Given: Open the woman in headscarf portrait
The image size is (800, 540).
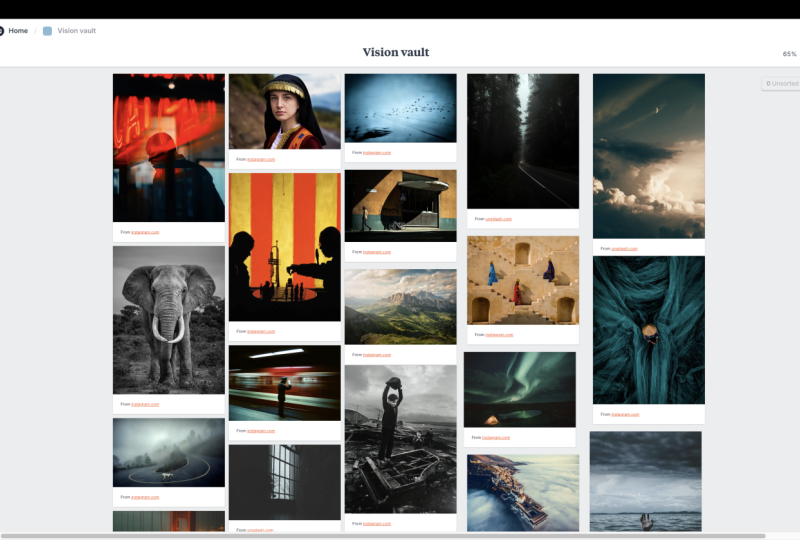Looking at the screenshot, I should 285,111.
